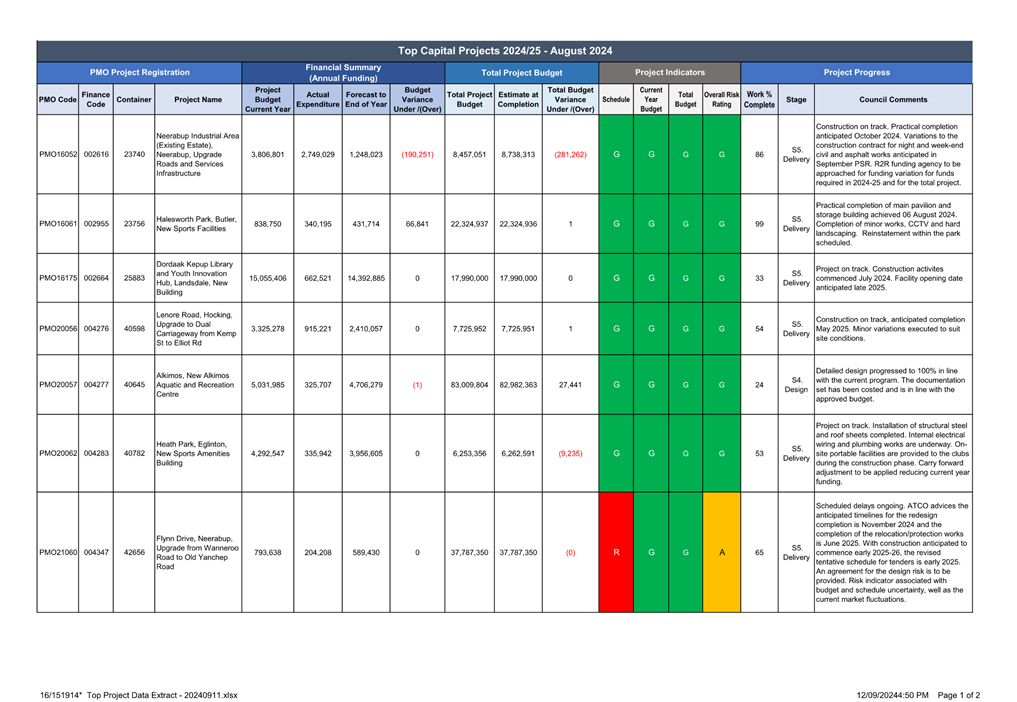Click the title Top Capital Projects 2024/25
The image size is (1017, 702).
(505, 51)
